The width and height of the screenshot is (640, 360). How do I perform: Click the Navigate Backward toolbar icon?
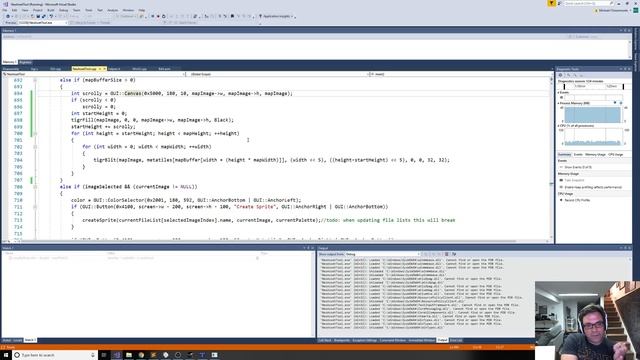(8, 16)
